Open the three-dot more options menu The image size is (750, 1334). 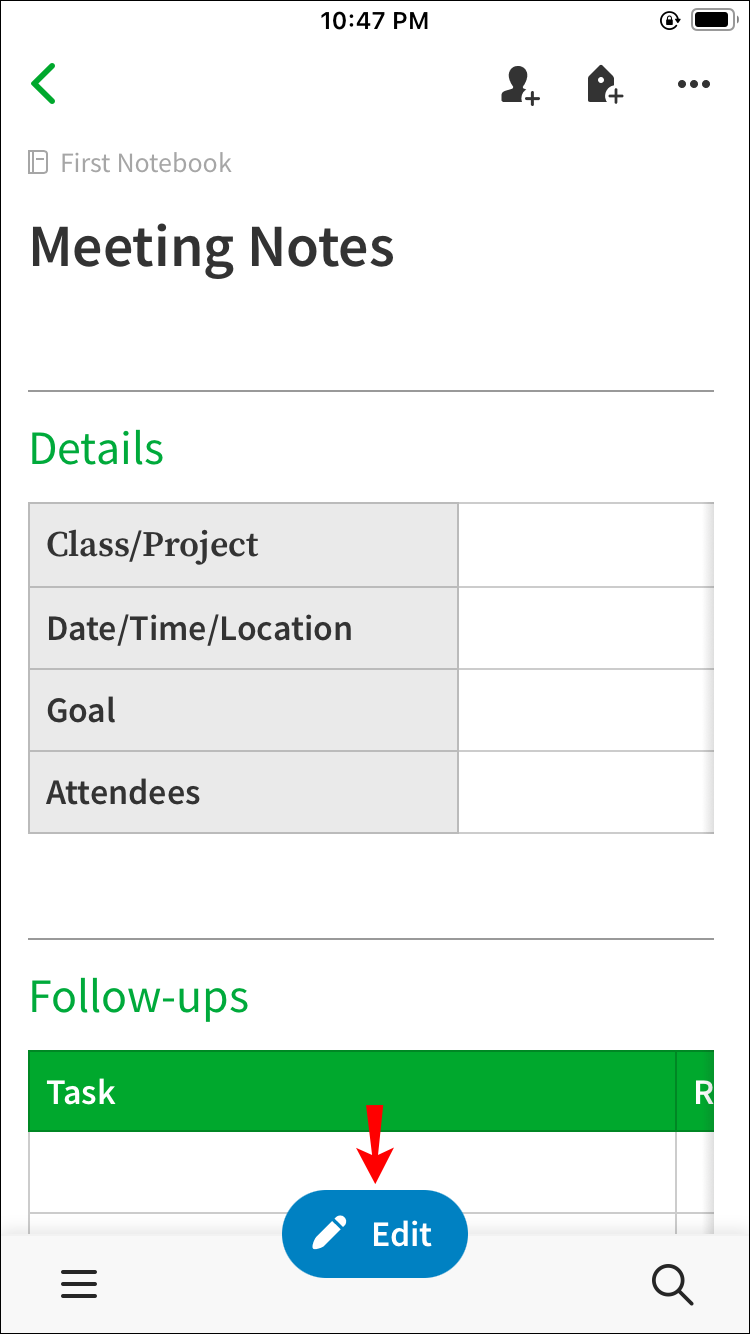pos(693,85)
